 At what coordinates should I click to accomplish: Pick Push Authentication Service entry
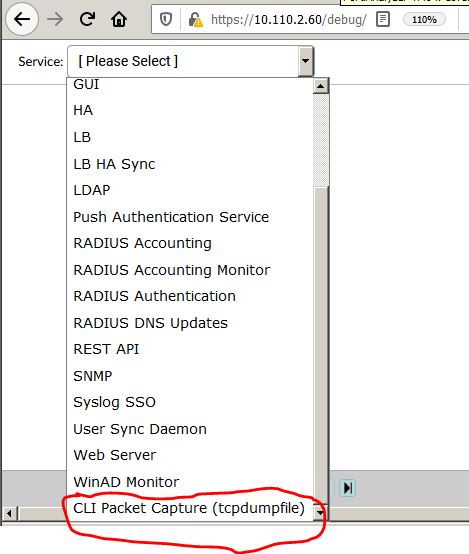pyautogui.click(x=171, y=217)
